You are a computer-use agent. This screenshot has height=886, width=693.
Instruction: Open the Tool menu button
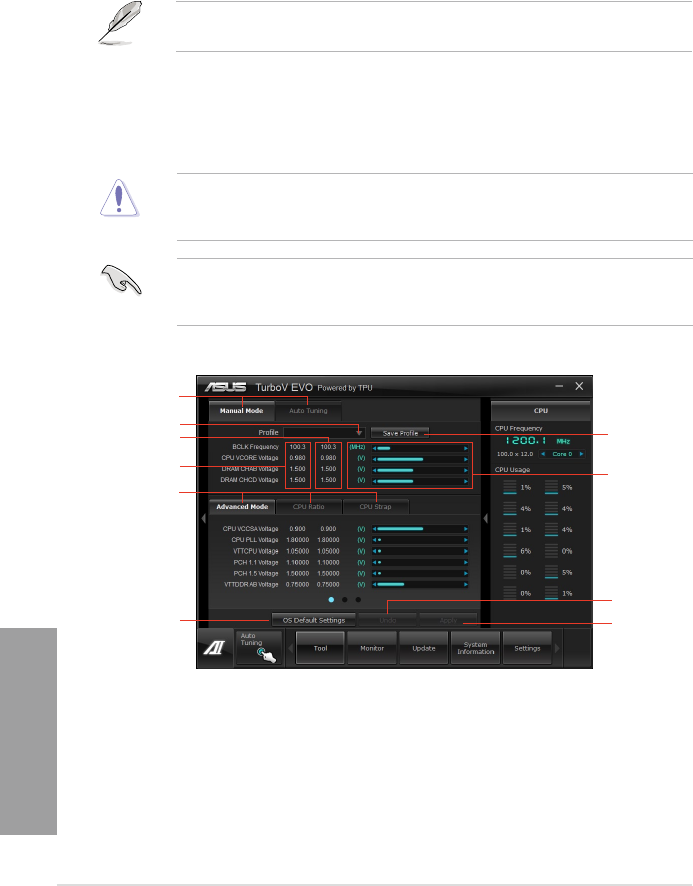pos(320,648)
